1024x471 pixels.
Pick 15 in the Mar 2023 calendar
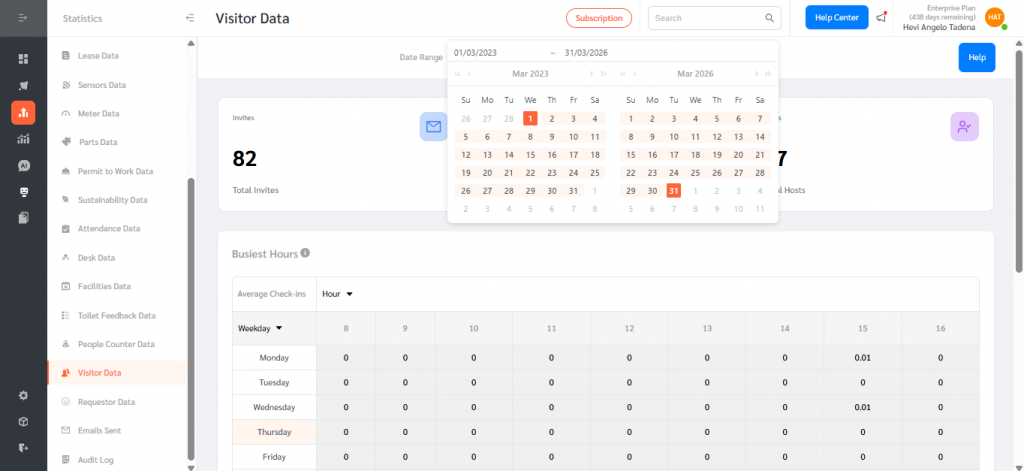[530, 155]
